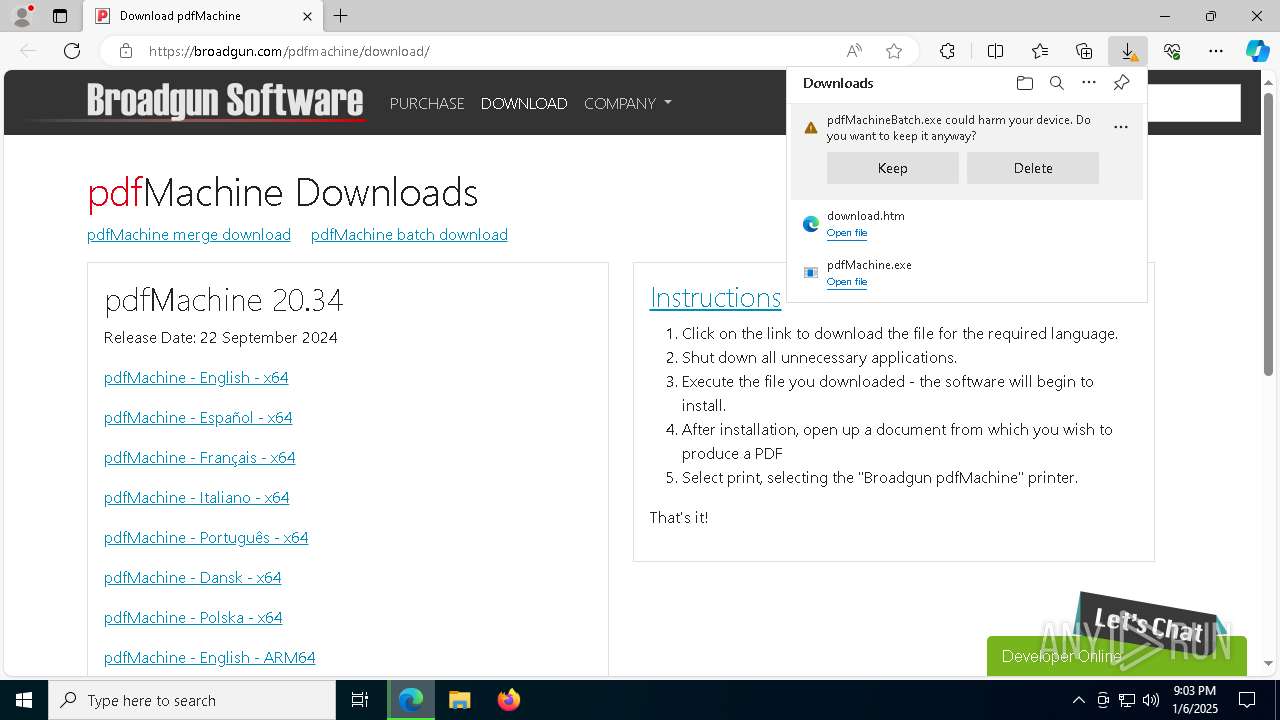The height and width of the screenshot is (720, 1280).
Task: Download pdfMachine - Dansk - x64
Action: click(193, 577)
